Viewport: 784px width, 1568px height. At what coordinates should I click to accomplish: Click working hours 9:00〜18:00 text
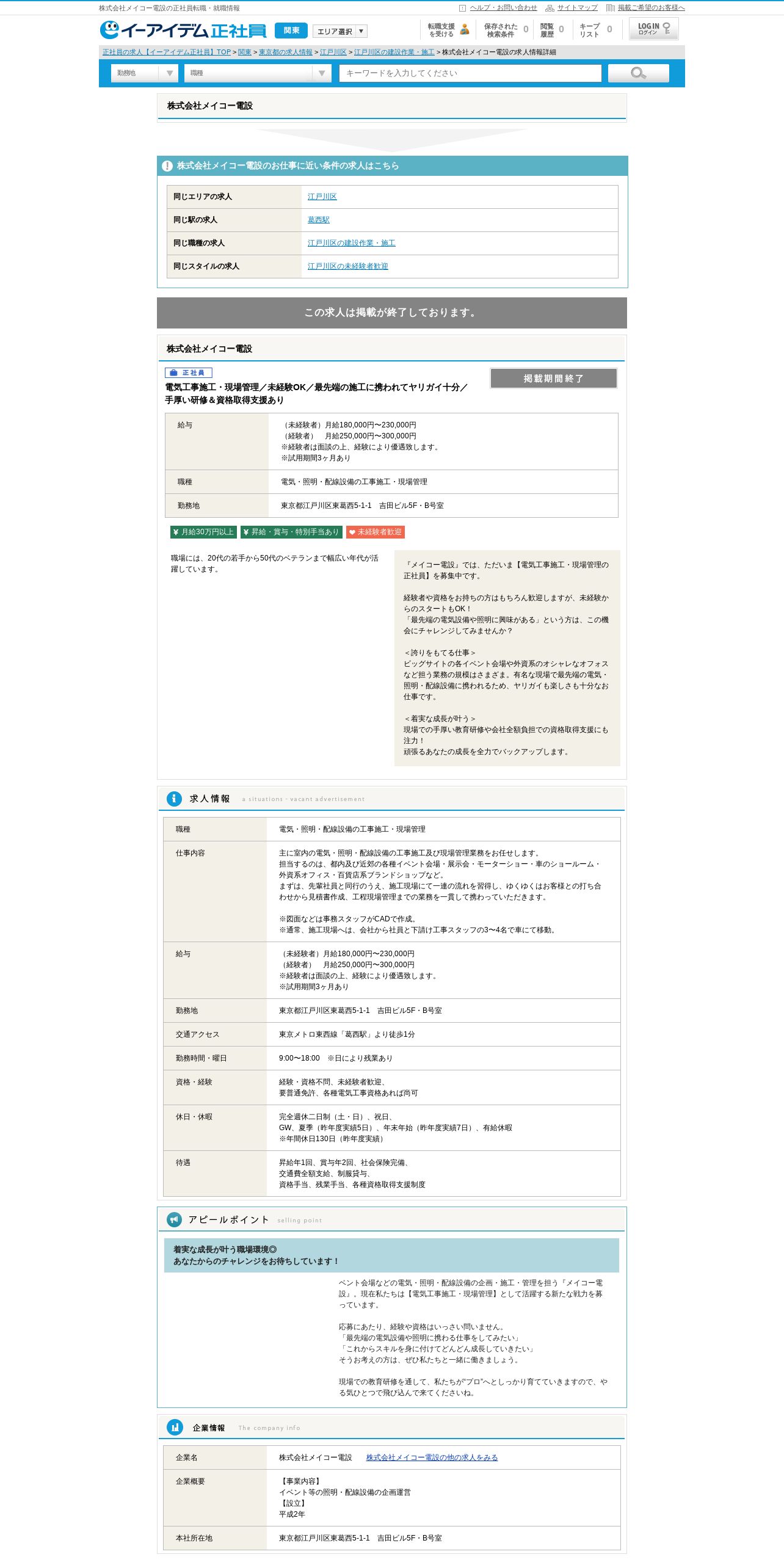coord(299,1058)
